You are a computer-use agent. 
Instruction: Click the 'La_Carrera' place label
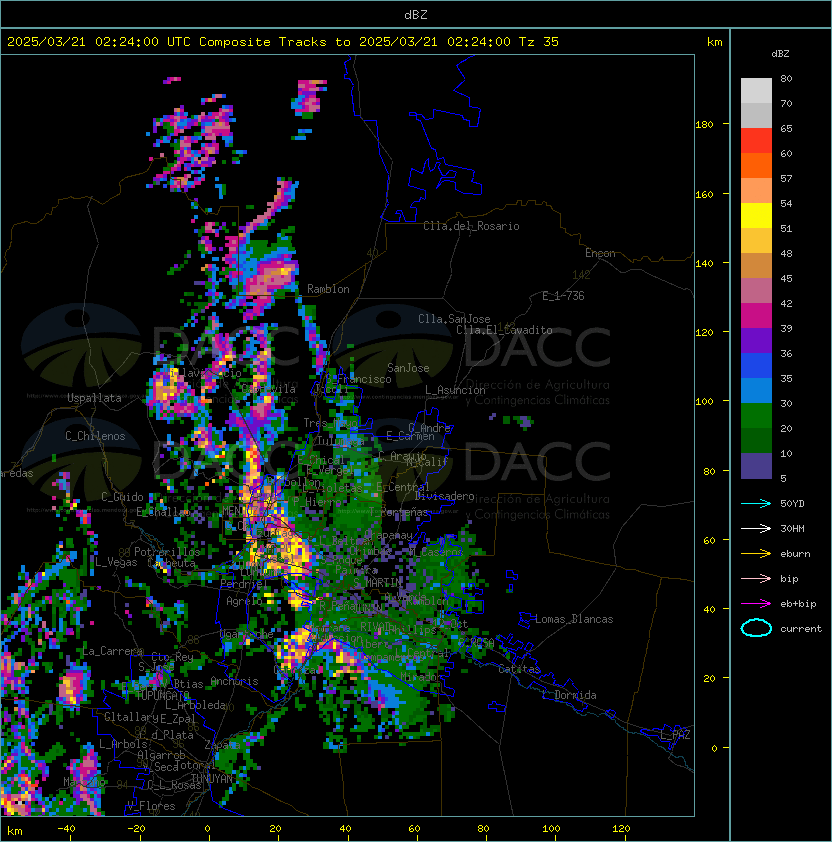pyautogui.click(x=112, y=651)
